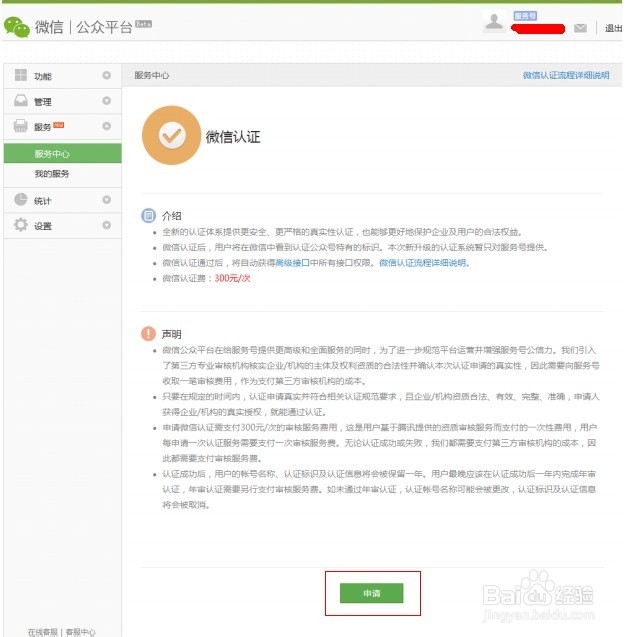Expand the 功能 menu arrow
This screenshot has height=637, width=630.
(x=106, y=75)
